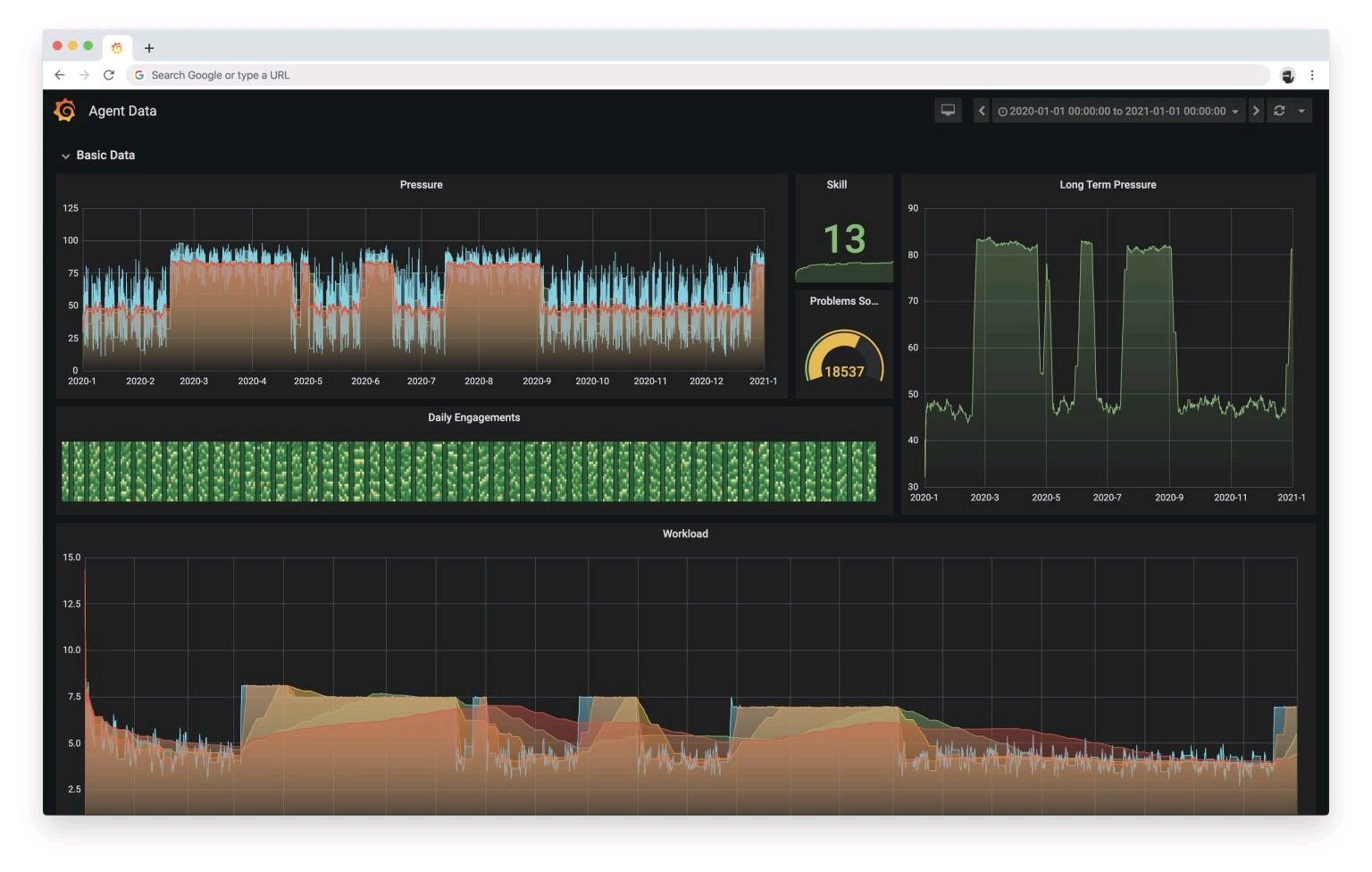Refresh the dashboard with the refresh icon
The image size is (1372, 872).
(1279, 111)
